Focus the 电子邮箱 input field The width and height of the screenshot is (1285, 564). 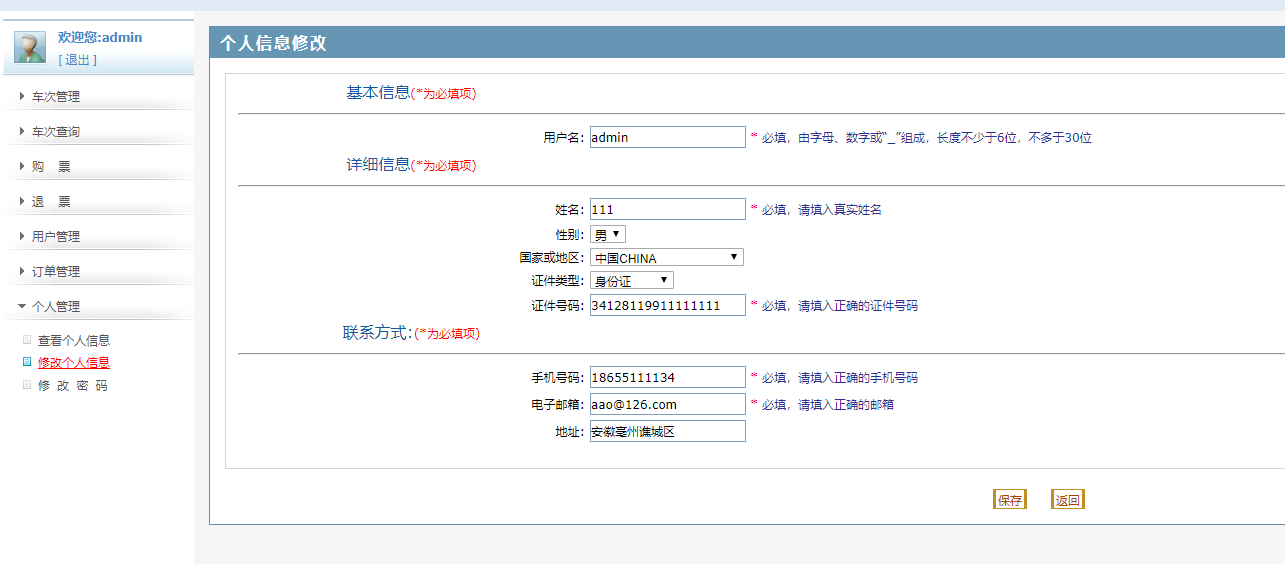pyautogui.click(x=668, y=404)
